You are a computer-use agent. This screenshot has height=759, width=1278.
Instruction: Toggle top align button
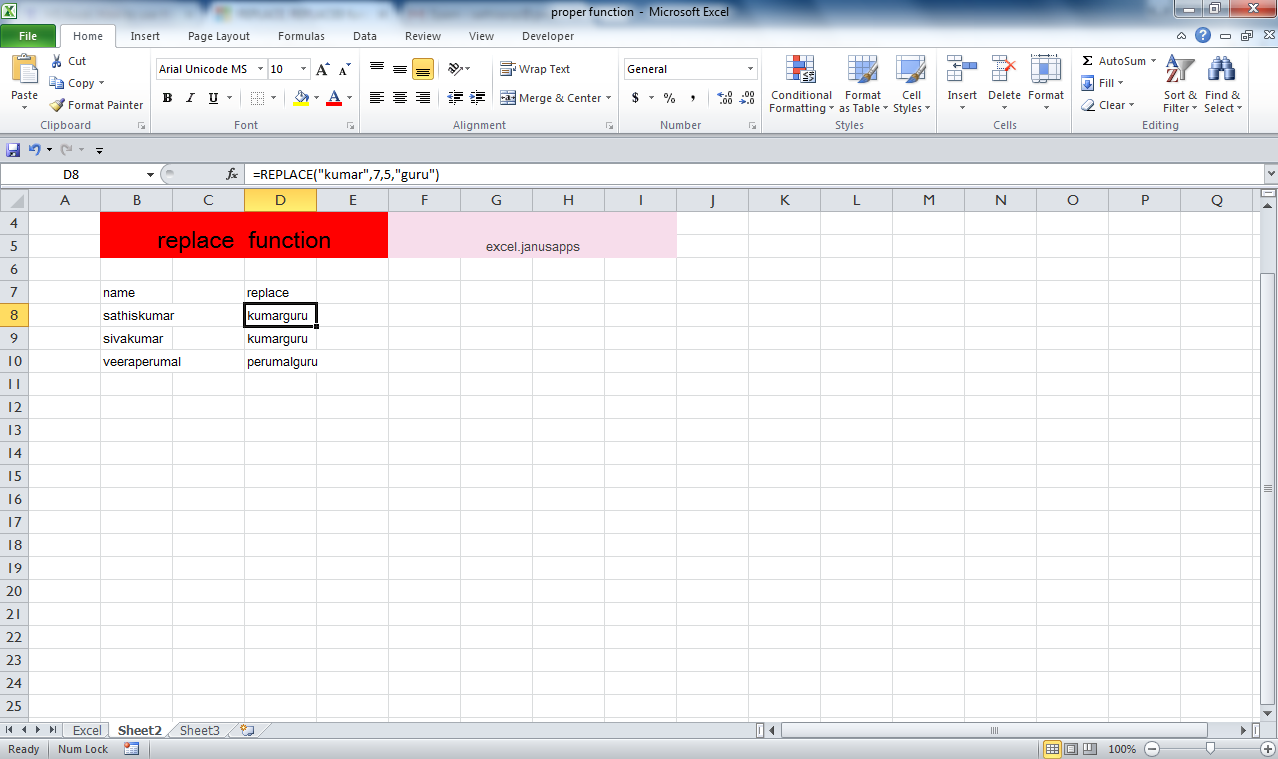coord(377,69)
